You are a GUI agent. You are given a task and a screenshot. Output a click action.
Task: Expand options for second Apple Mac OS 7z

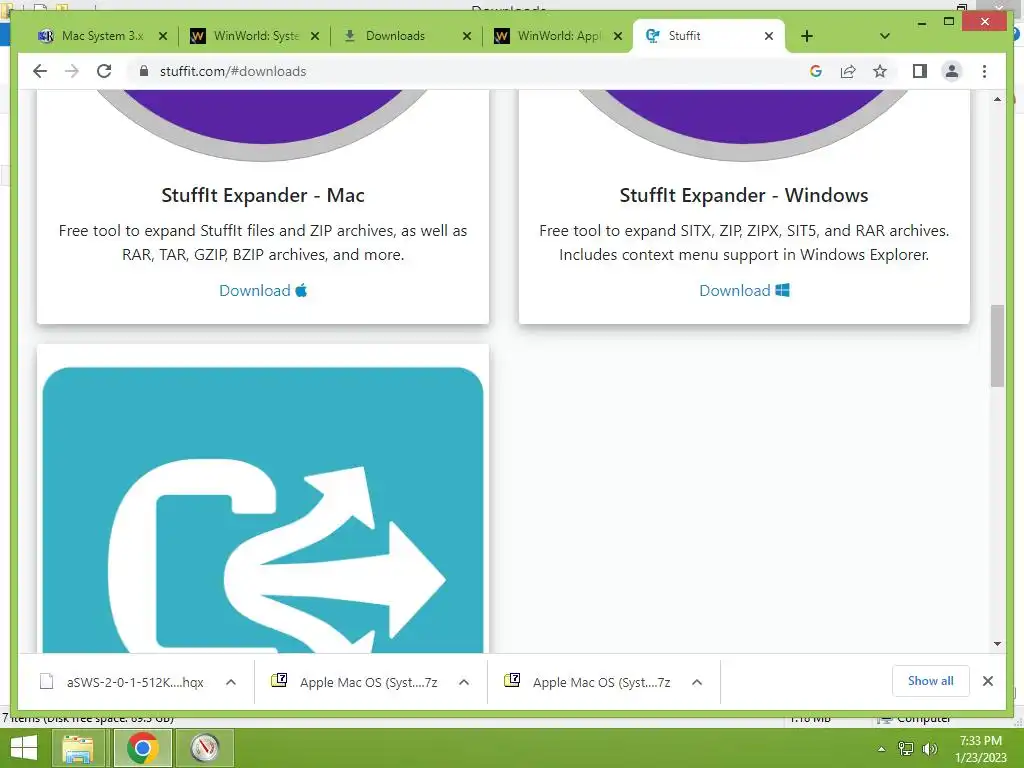pyautogui.click(x=697, y=682)
